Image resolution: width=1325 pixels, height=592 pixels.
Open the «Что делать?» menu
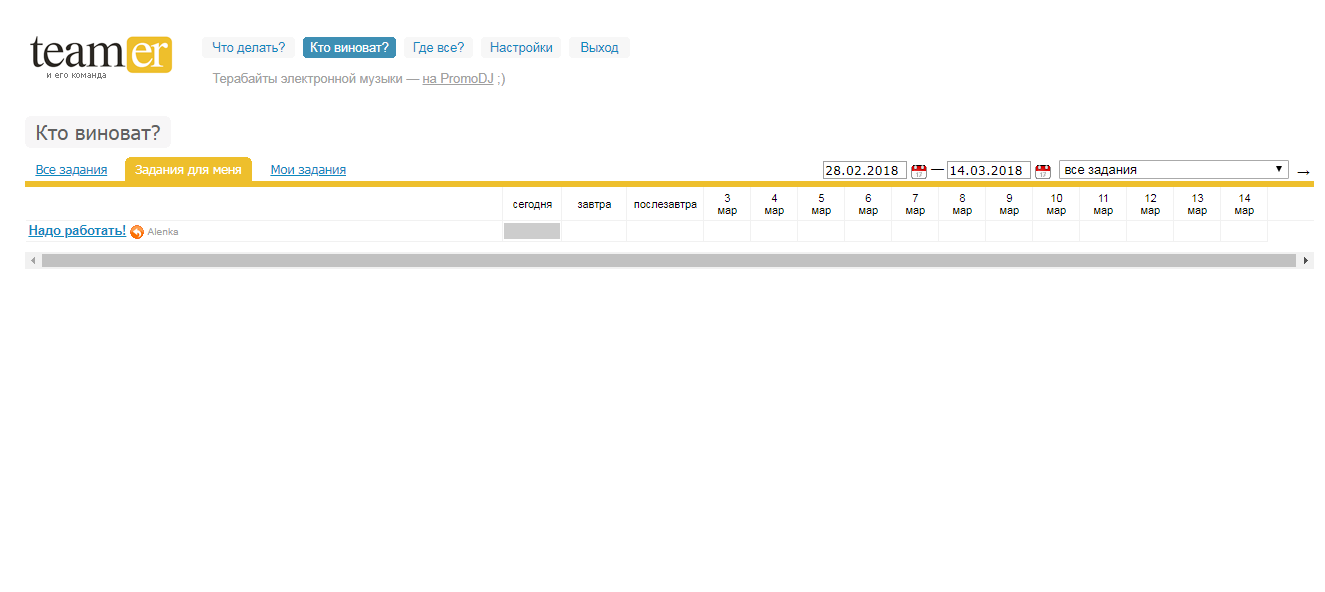(x=248, y=48)
